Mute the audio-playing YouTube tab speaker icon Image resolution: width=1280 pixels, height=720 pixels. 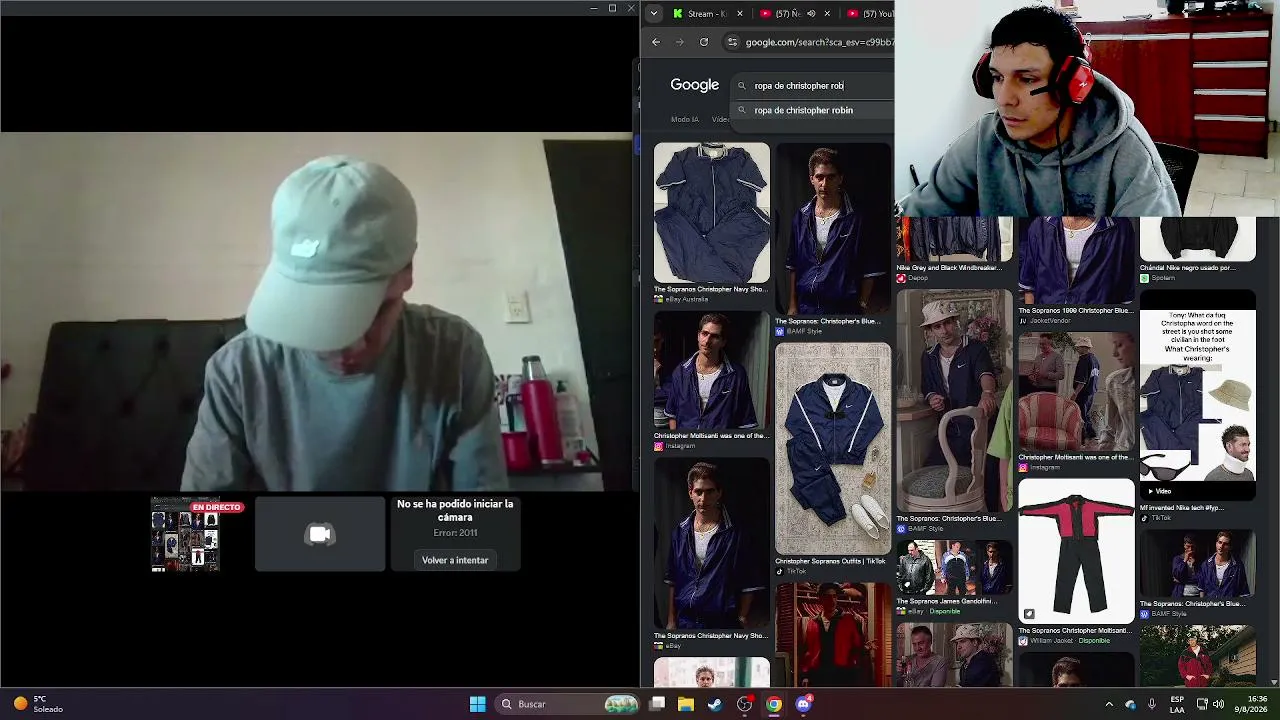coord(811,14)
